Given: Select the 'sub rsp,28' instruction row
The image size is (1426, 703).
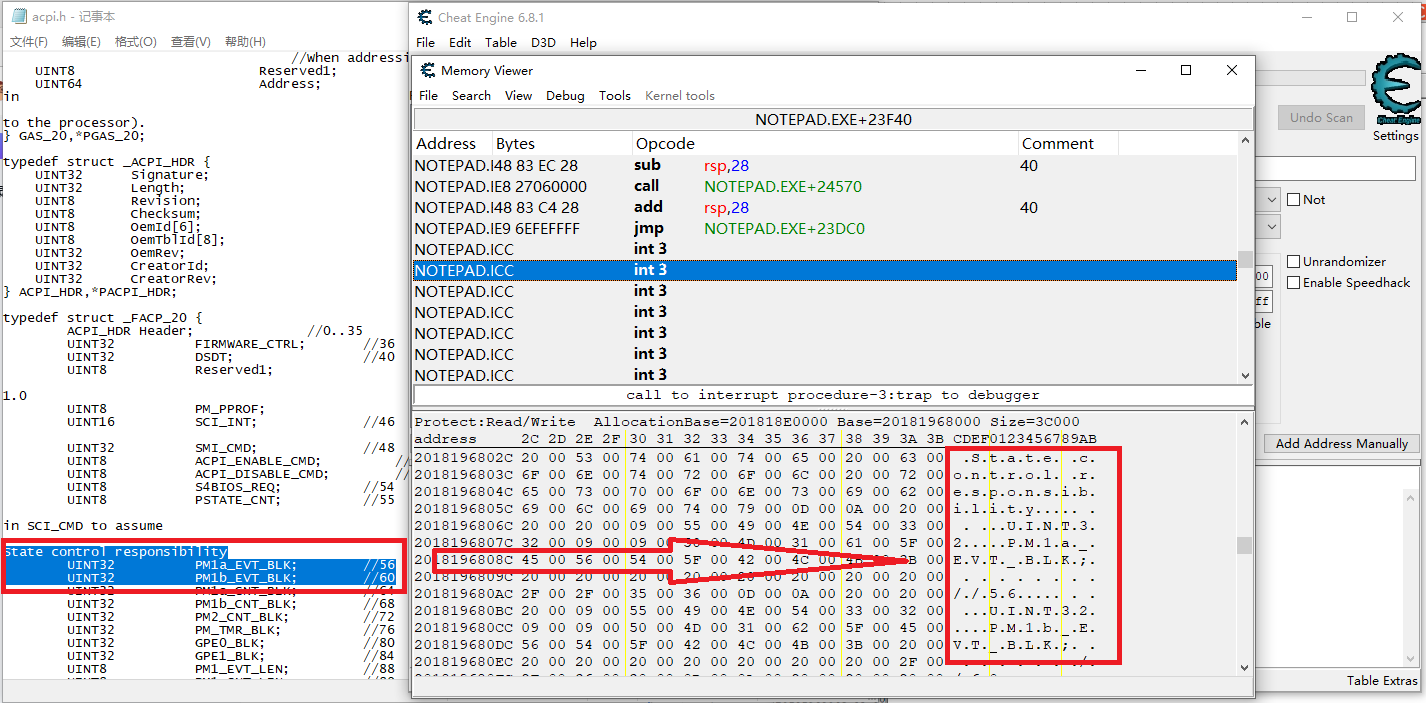Looking at the screenshot, I should (x=825, y=165).
